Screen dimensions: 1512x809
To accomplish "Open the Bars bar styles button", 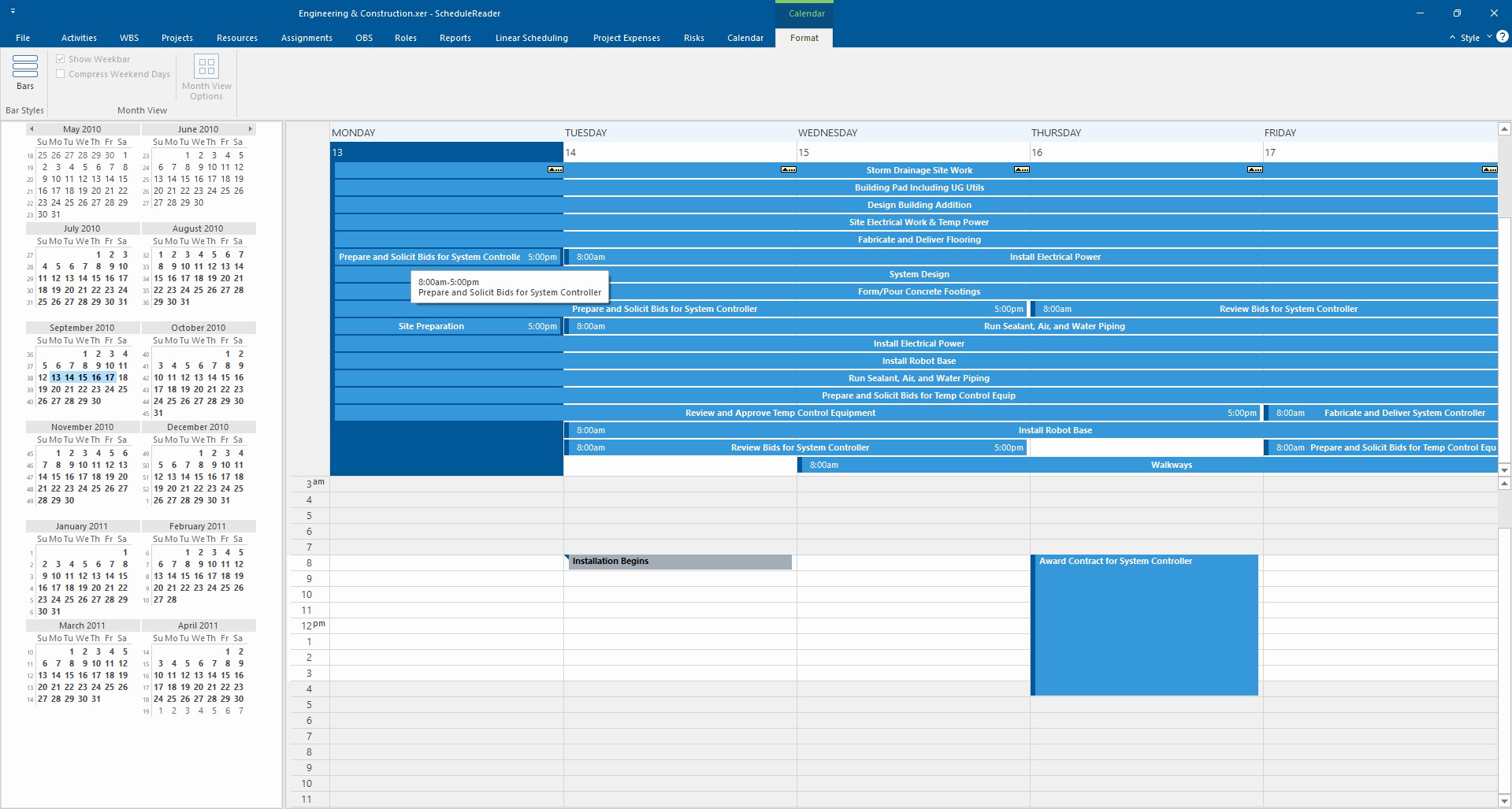I will [25, 72].
